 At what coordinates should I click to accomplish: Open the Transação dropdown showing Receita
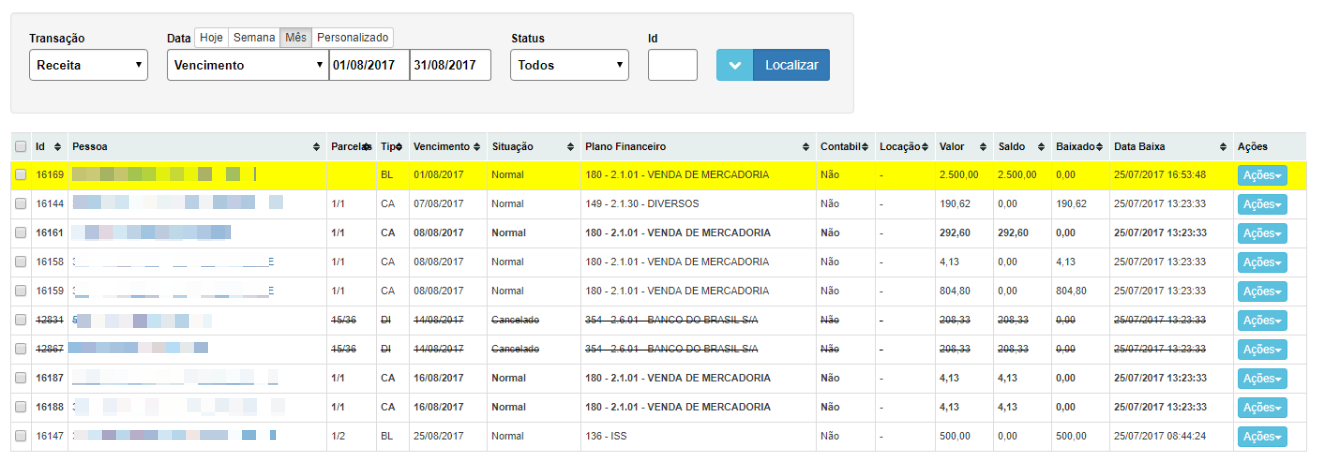tap(89, 65)
